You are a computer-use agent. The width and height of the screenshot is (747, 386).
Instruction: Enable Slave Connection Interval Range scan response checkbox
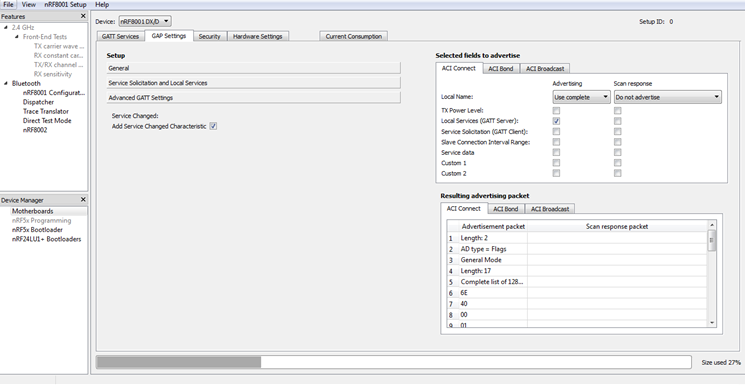click(617, 142)
